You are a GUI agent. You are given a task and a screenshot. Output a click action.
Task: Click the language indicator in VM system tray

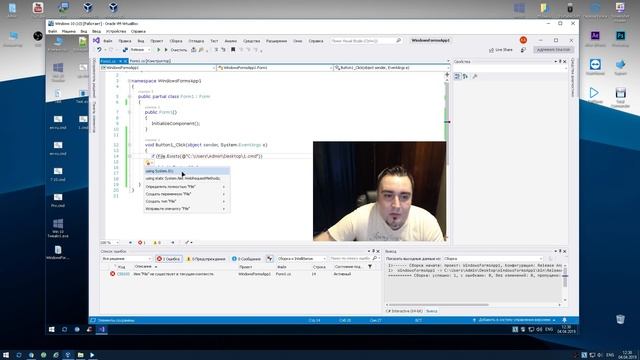coord(549,329)
